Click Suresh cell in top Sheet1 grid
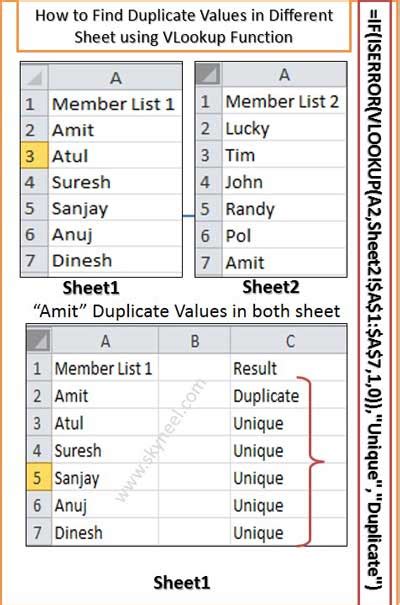The height and width of the screenshot is (605, 400). [115, 182]
